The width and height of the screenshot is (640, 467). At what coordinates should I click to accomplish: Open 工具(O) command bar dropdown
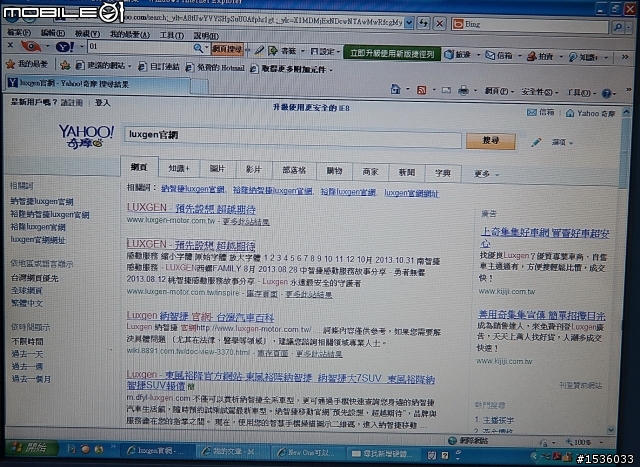(x=581, y=93)
